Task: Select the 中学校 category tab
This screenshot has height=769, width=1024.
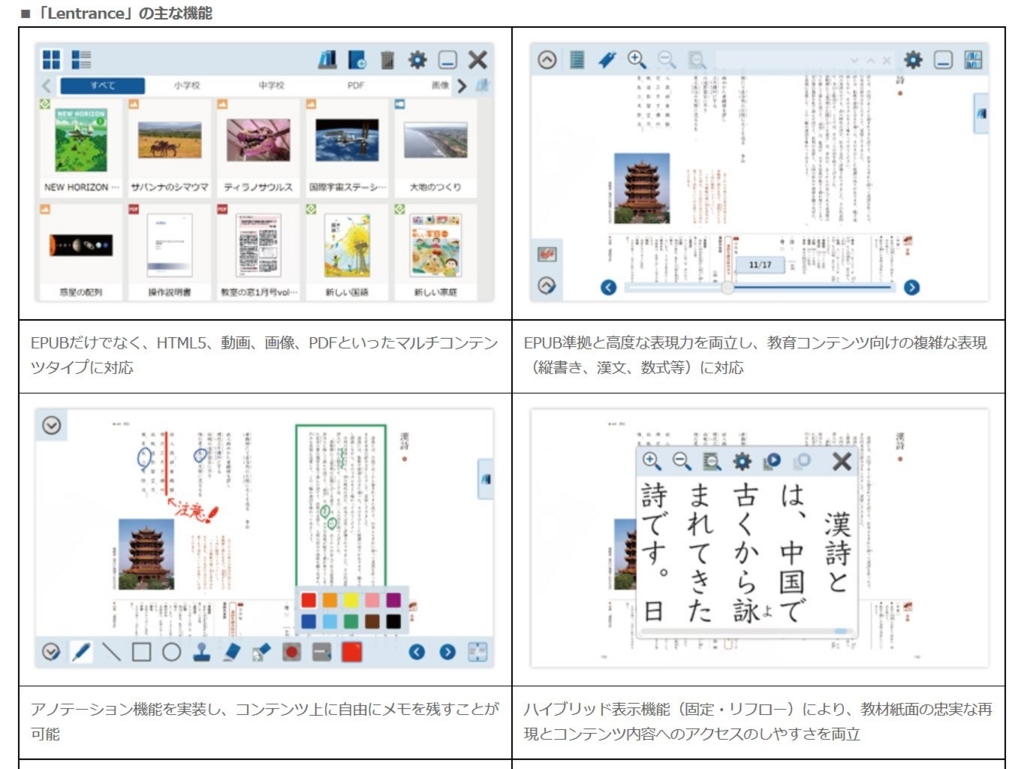Action: point(271,86)
